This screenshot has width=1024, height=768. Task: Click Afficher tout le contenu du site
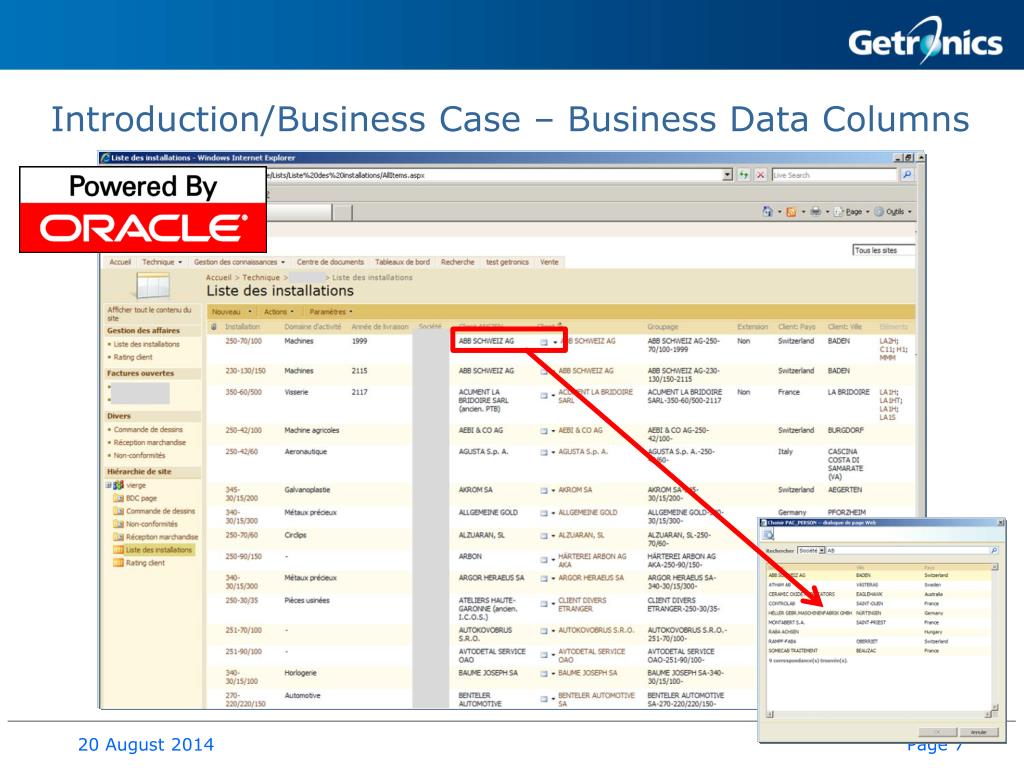pos(150,313)
